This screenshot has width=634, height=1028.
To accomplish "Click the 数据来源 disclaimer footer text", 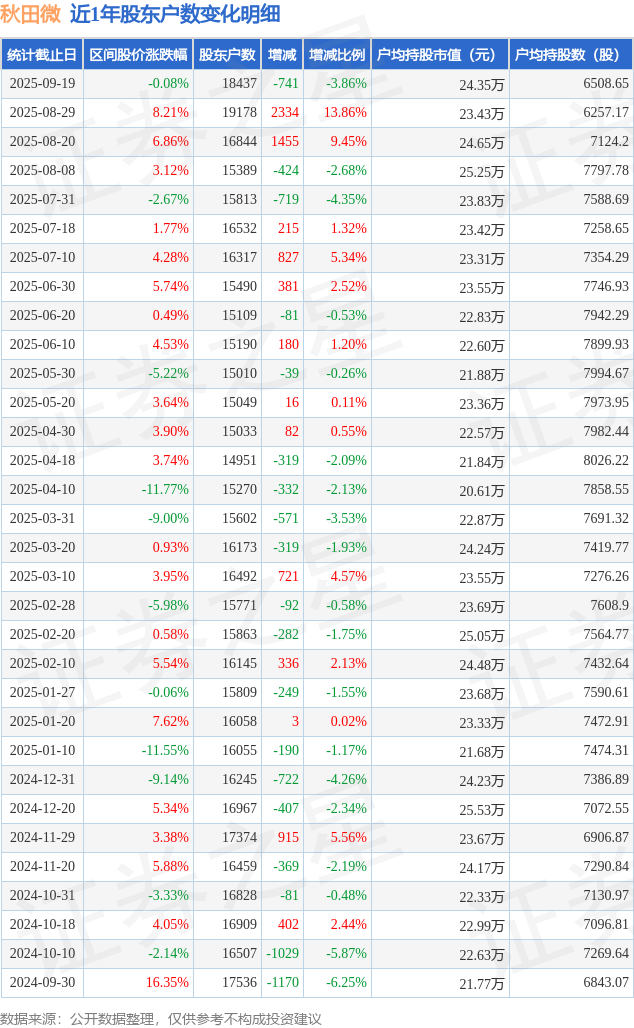I will click(x=161, y=1018).
